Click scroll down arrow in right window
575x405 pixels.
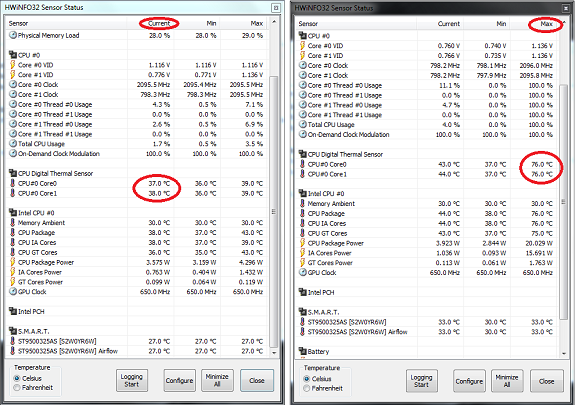point(564,353)
